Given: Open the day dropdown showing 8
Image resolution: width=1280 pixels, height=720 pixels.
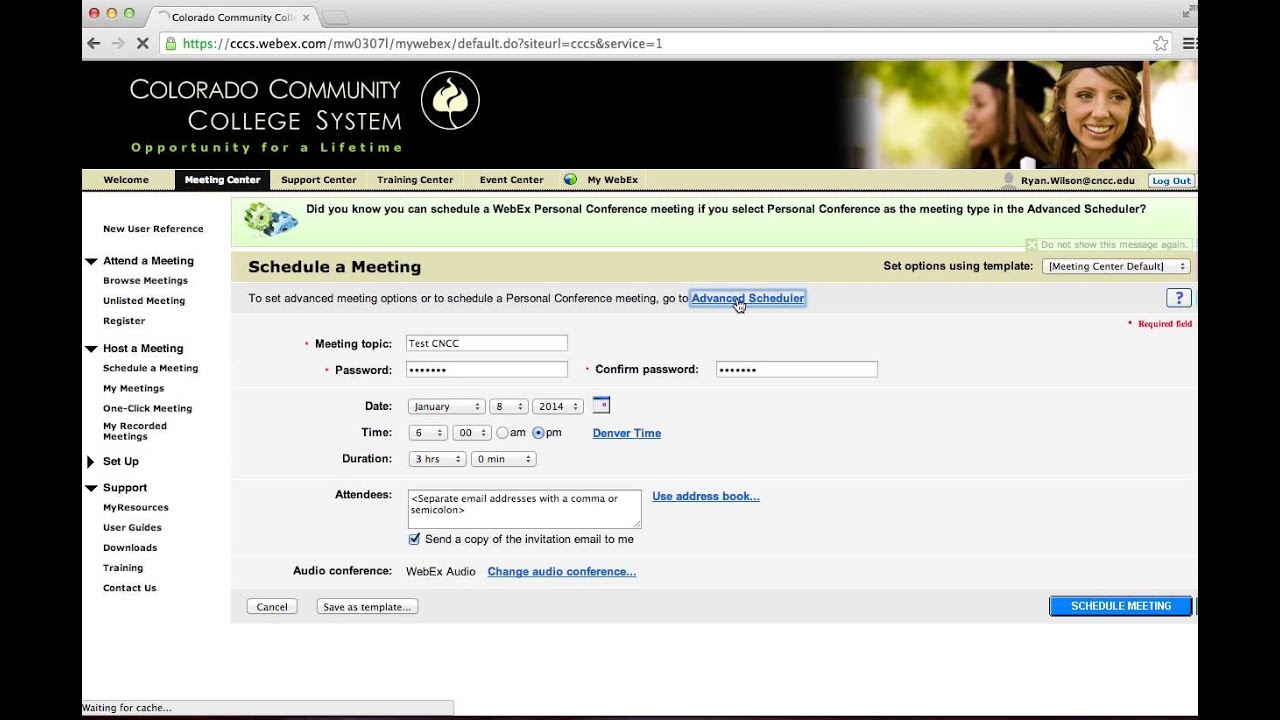Looking at the screenshot, I should coord(508,406).
